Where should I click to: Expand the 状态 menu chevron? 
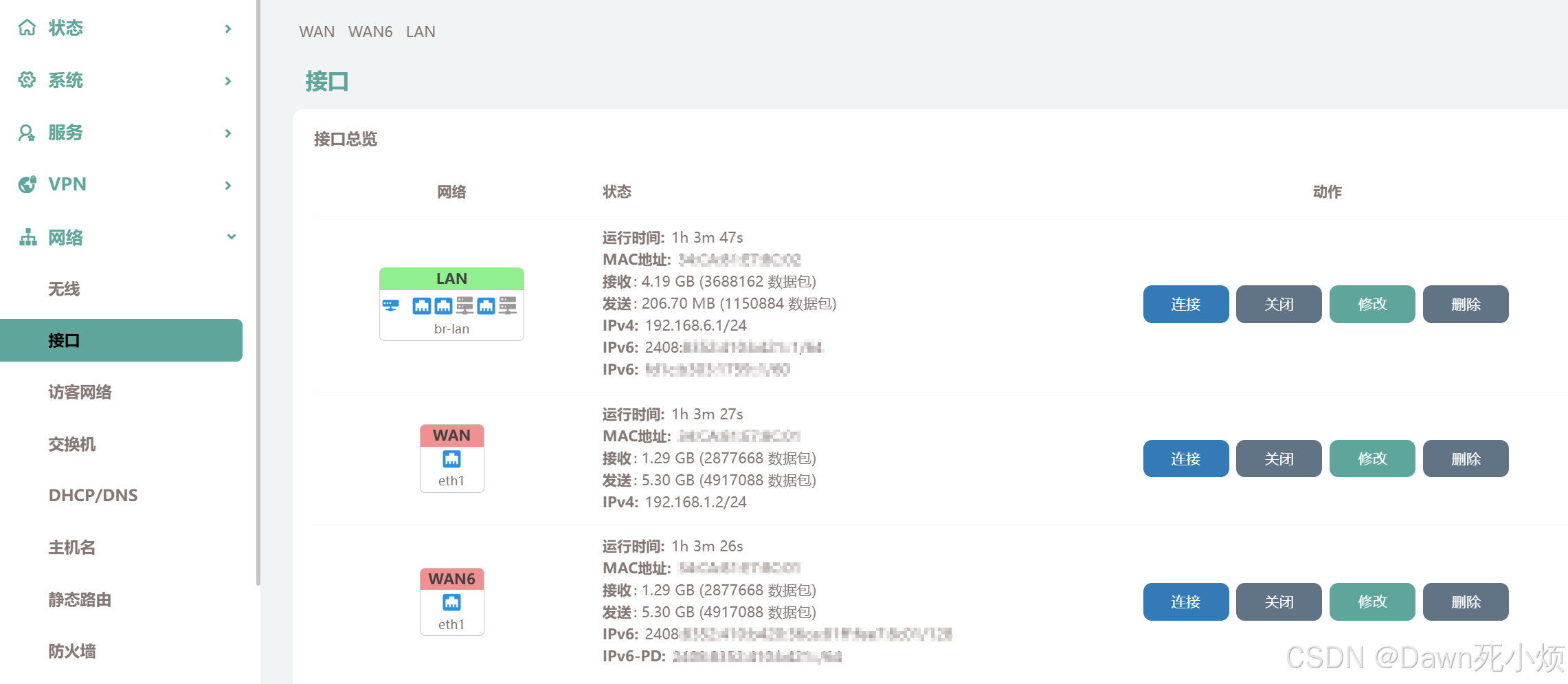coord(228,29)
